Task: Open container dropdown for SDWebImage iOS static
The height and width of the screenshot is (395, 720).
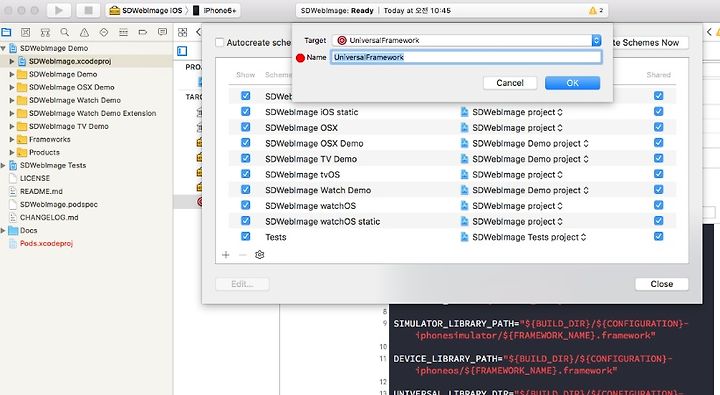Action: [512, 112]
